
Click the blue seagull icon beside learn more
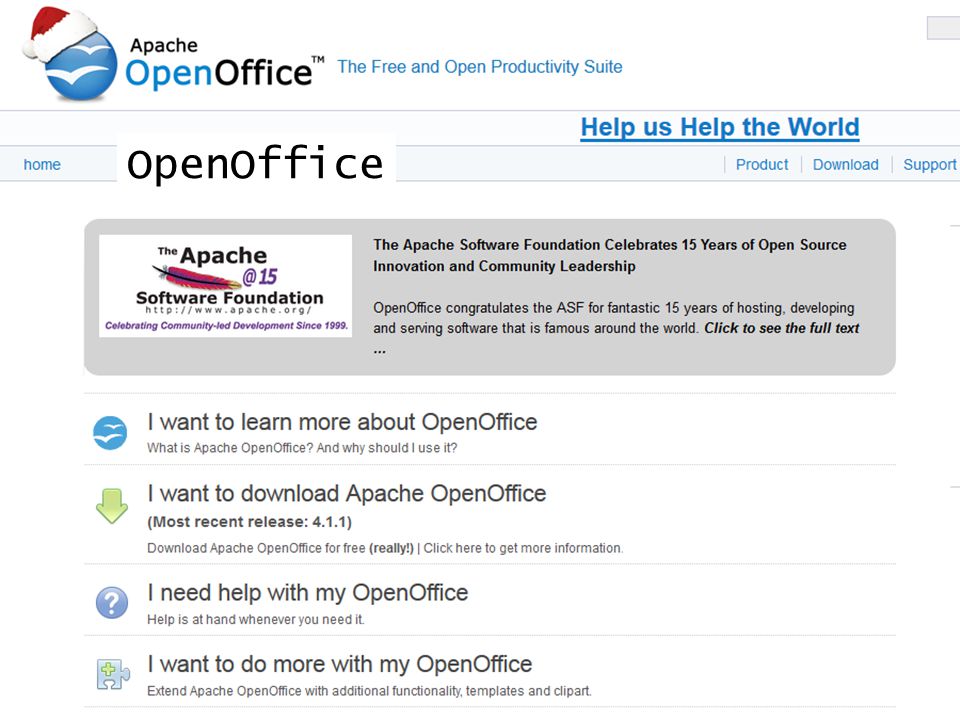click(110, 433)
